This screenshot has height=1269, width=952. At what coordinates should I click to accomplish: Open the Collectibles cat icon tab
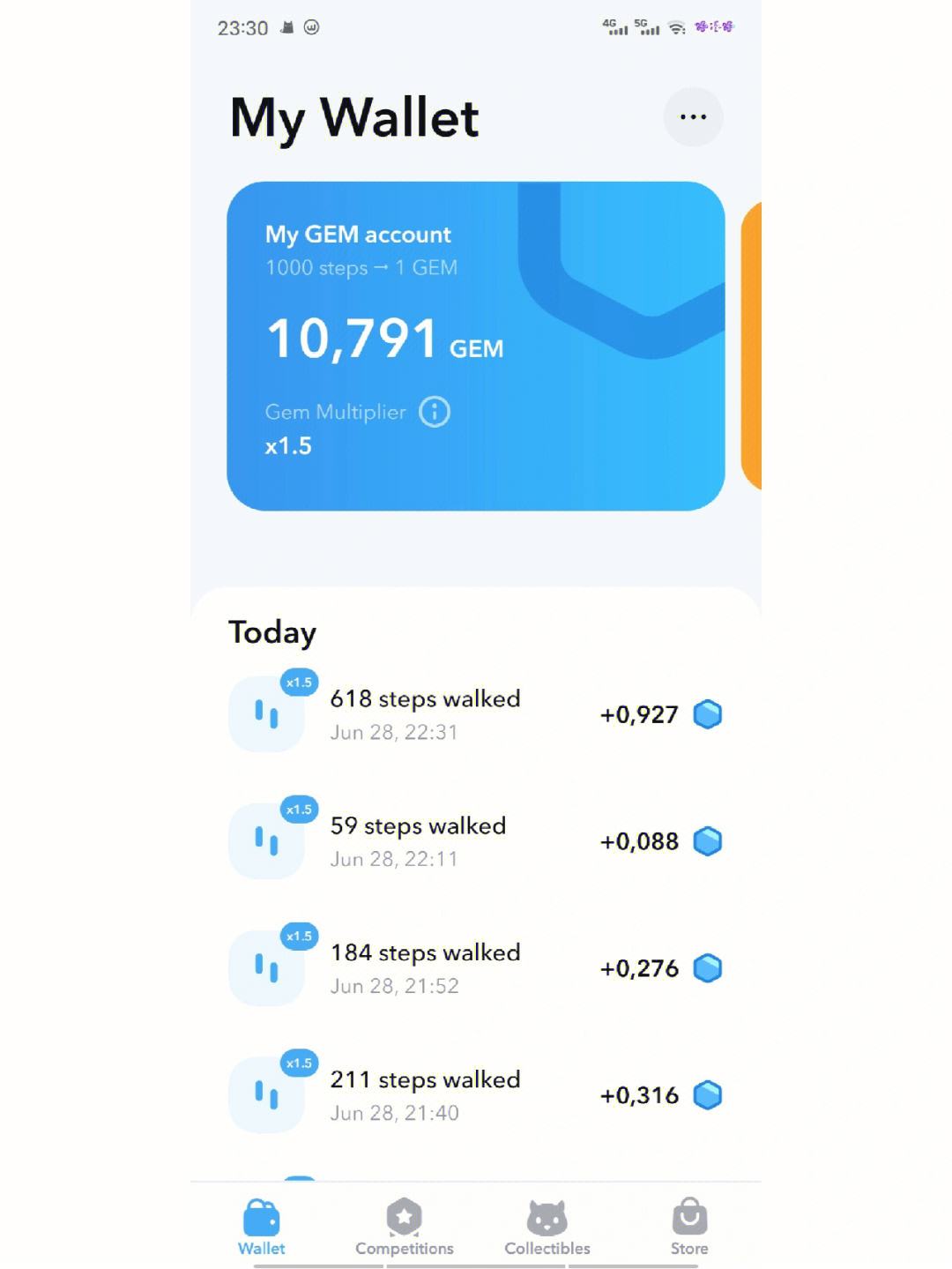click(547, 1227)
